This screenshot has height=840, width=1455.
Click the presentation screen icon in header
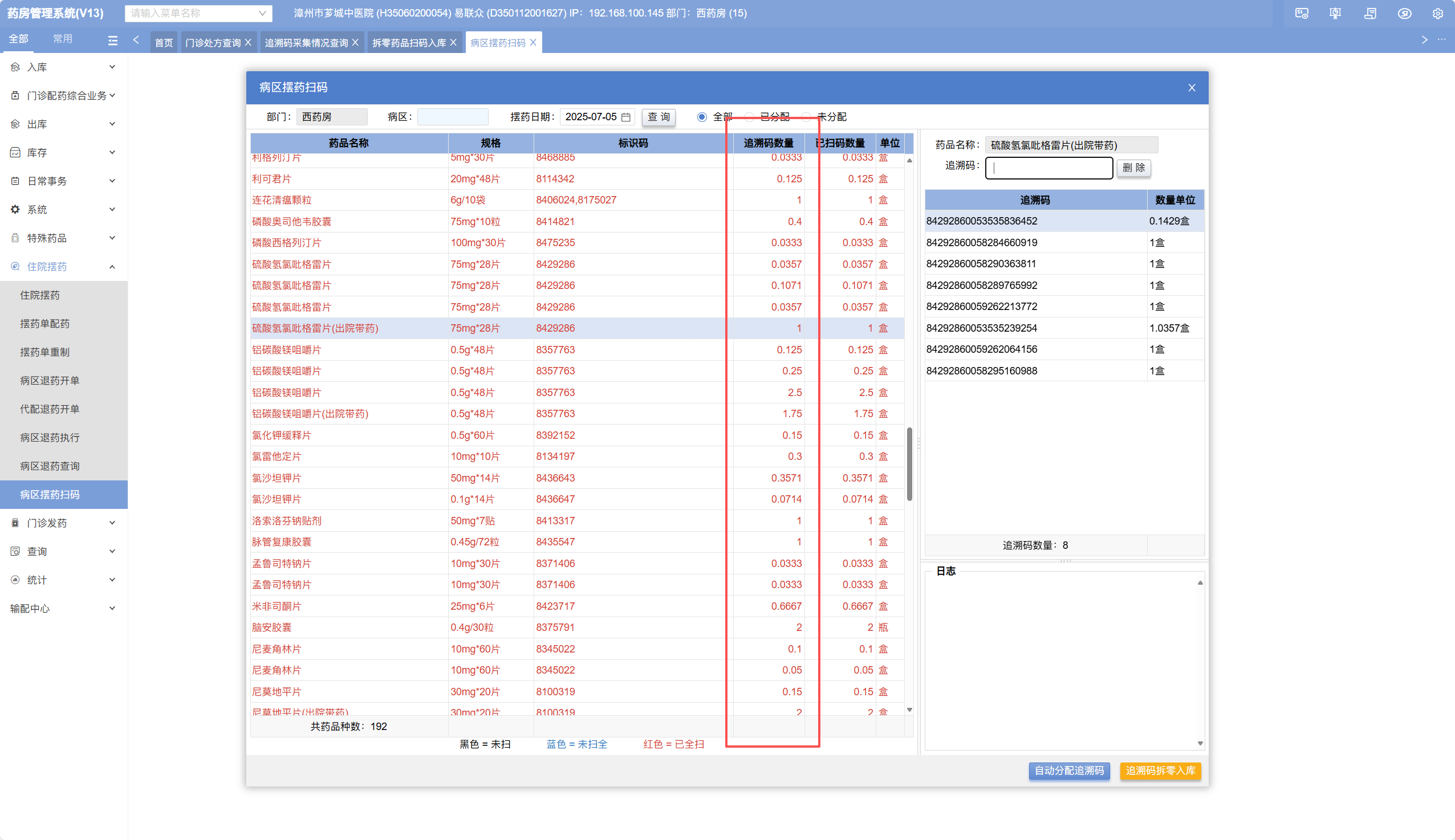pos(1335,13)
